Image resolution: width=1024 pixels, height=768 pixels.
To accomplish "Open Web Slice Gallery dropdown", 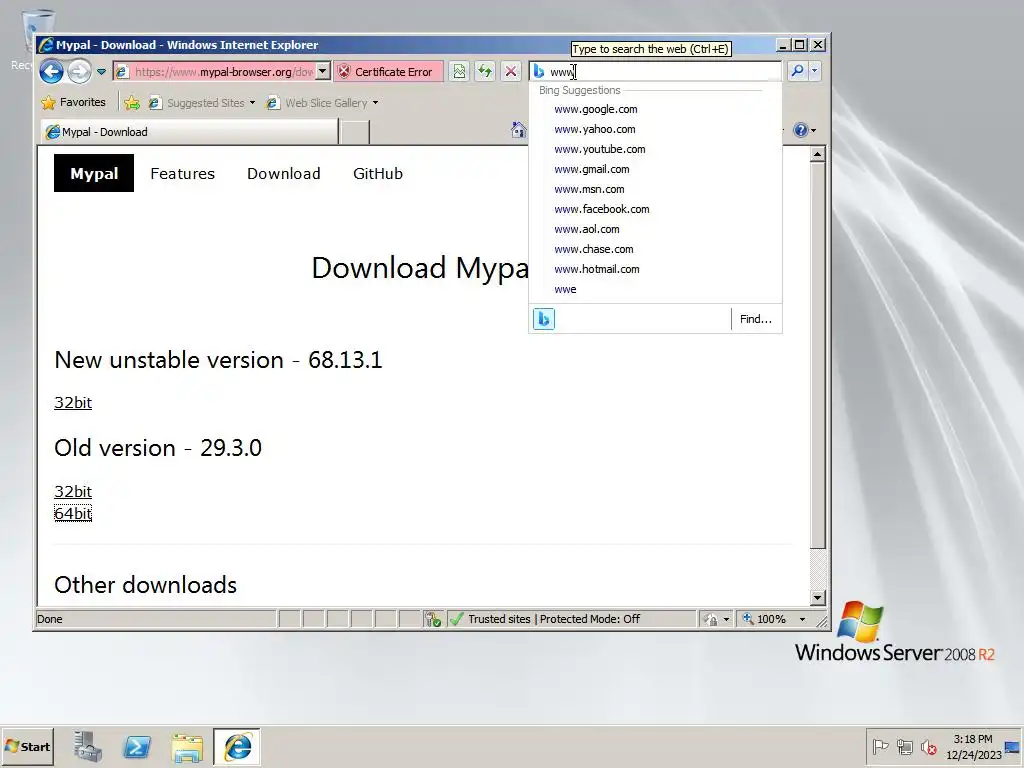I will (323, 103).
